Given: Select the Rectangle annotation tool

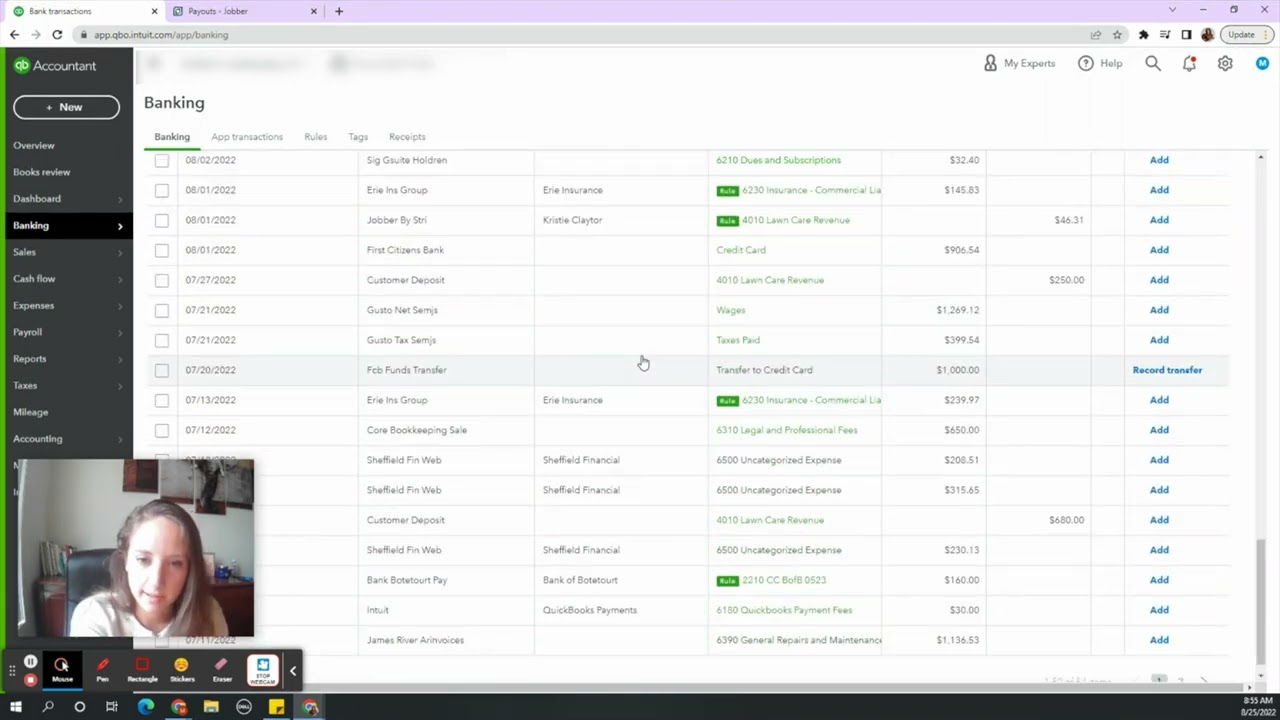Looking at the screenshot, I should coord(142,669).
